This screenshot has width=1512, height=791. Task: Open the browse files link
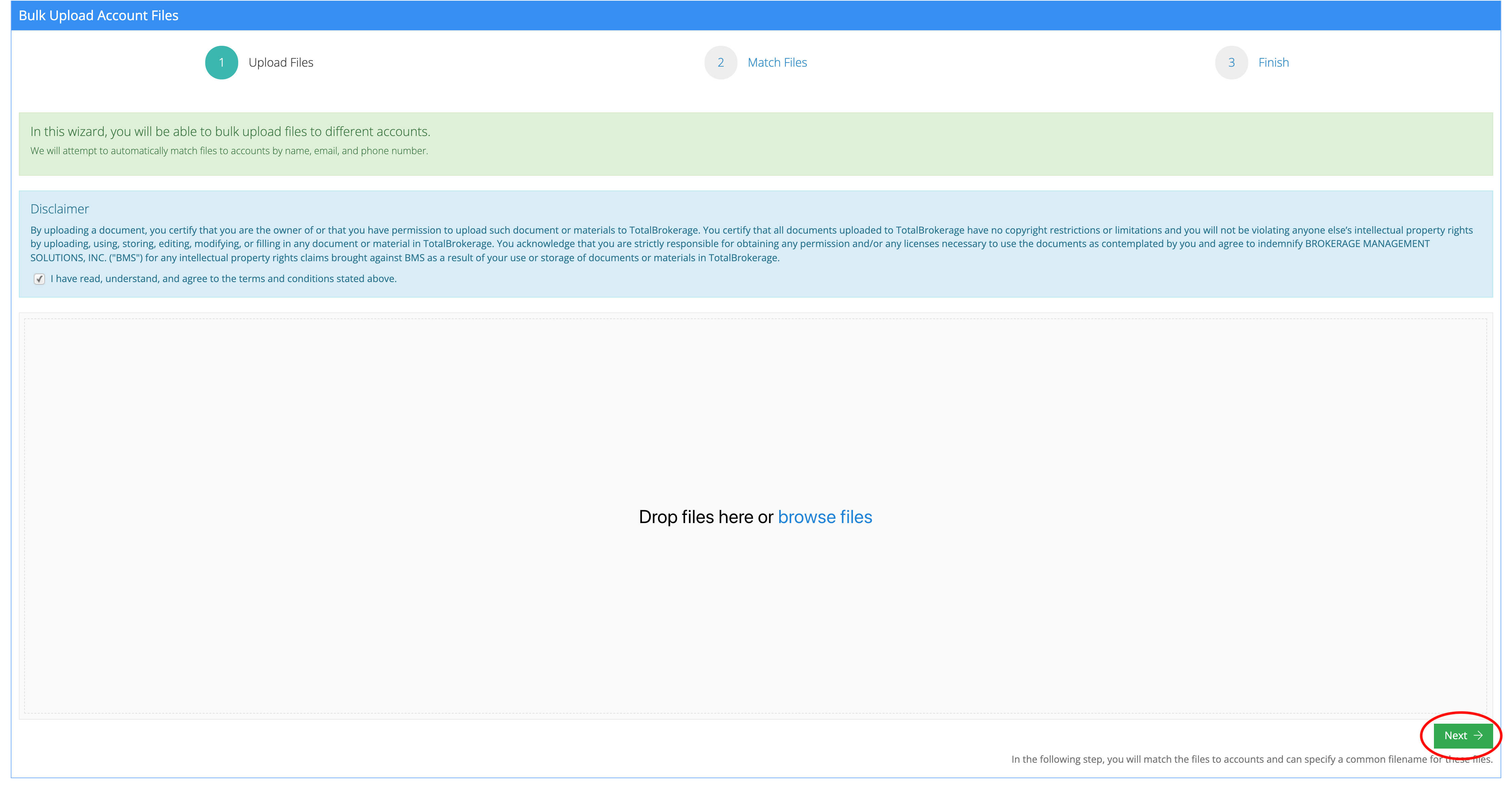[x=825, y=517]
